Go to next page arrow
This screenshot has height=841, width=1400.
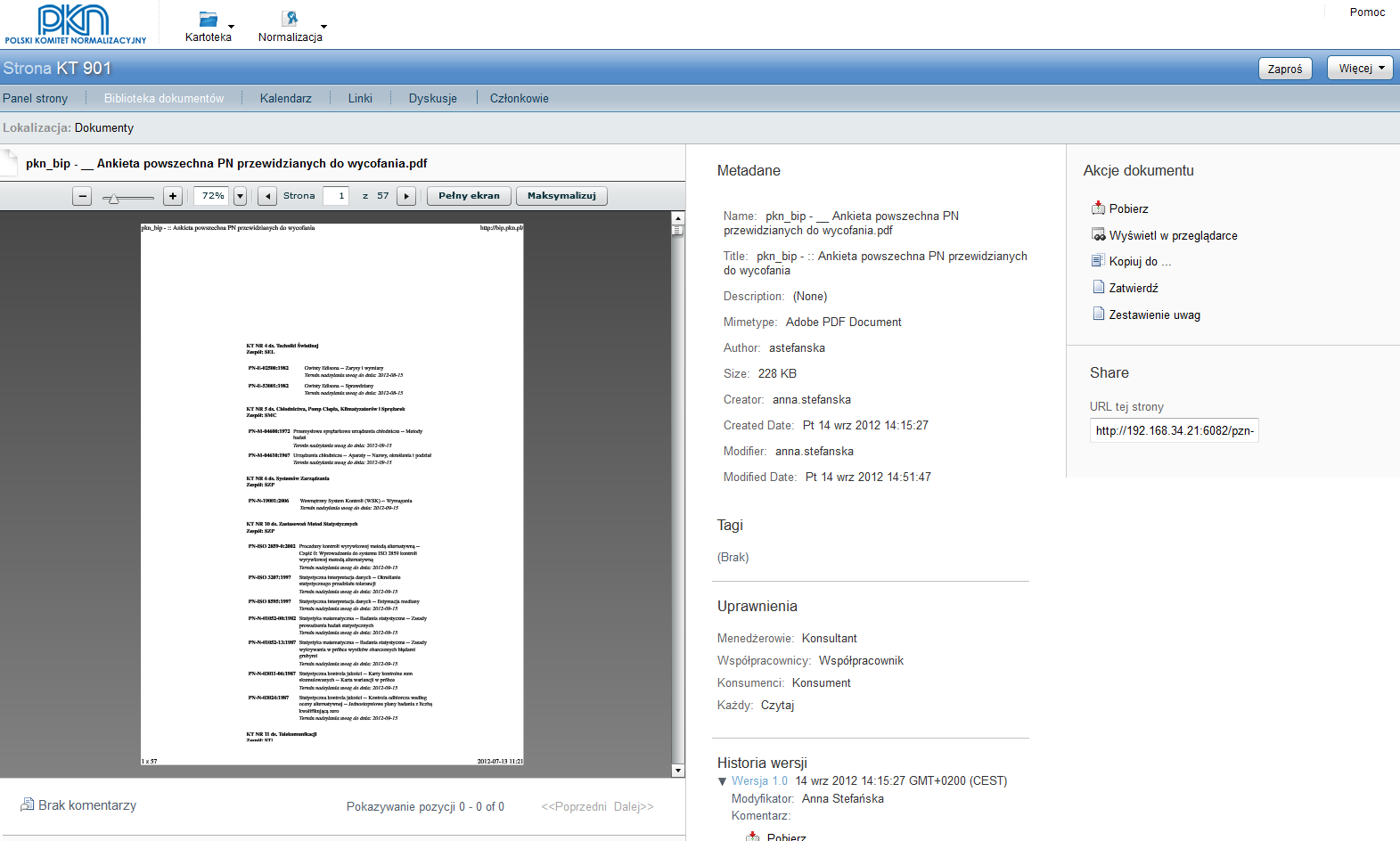click(406, 196)
